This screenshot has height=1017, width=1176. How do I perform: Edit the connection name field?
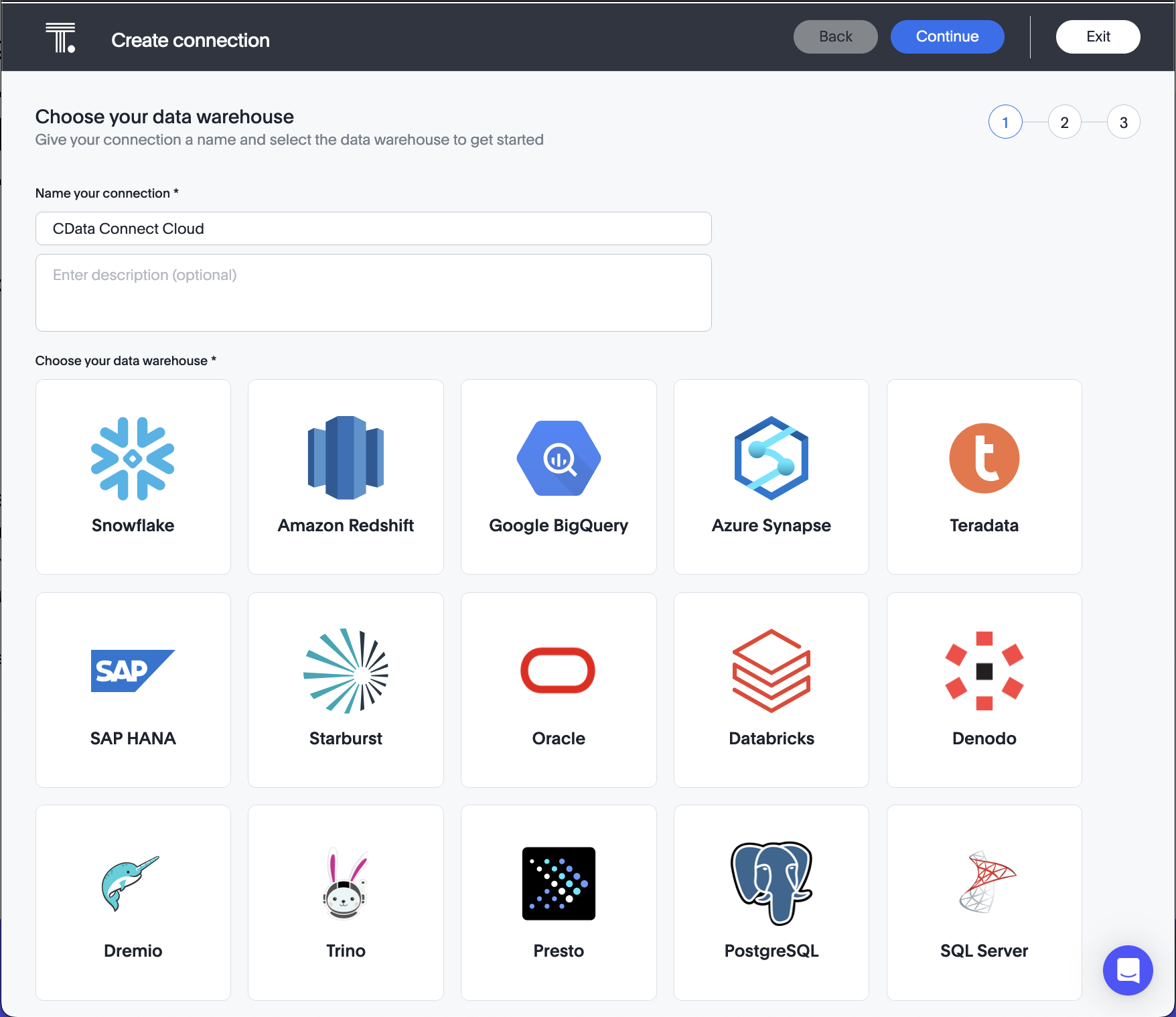[x=374, y=228]
